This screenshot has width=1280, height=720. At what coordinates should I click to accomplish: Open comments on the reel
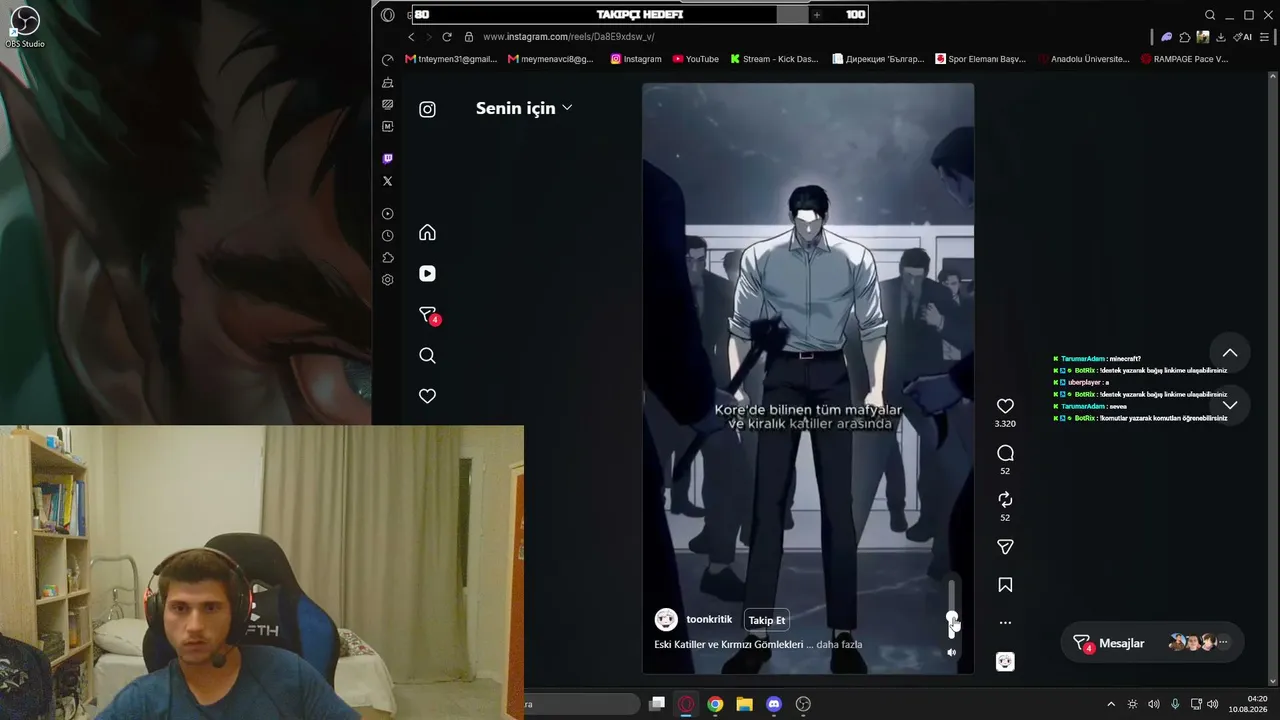pyautogui.click(x=1005, y=453)
